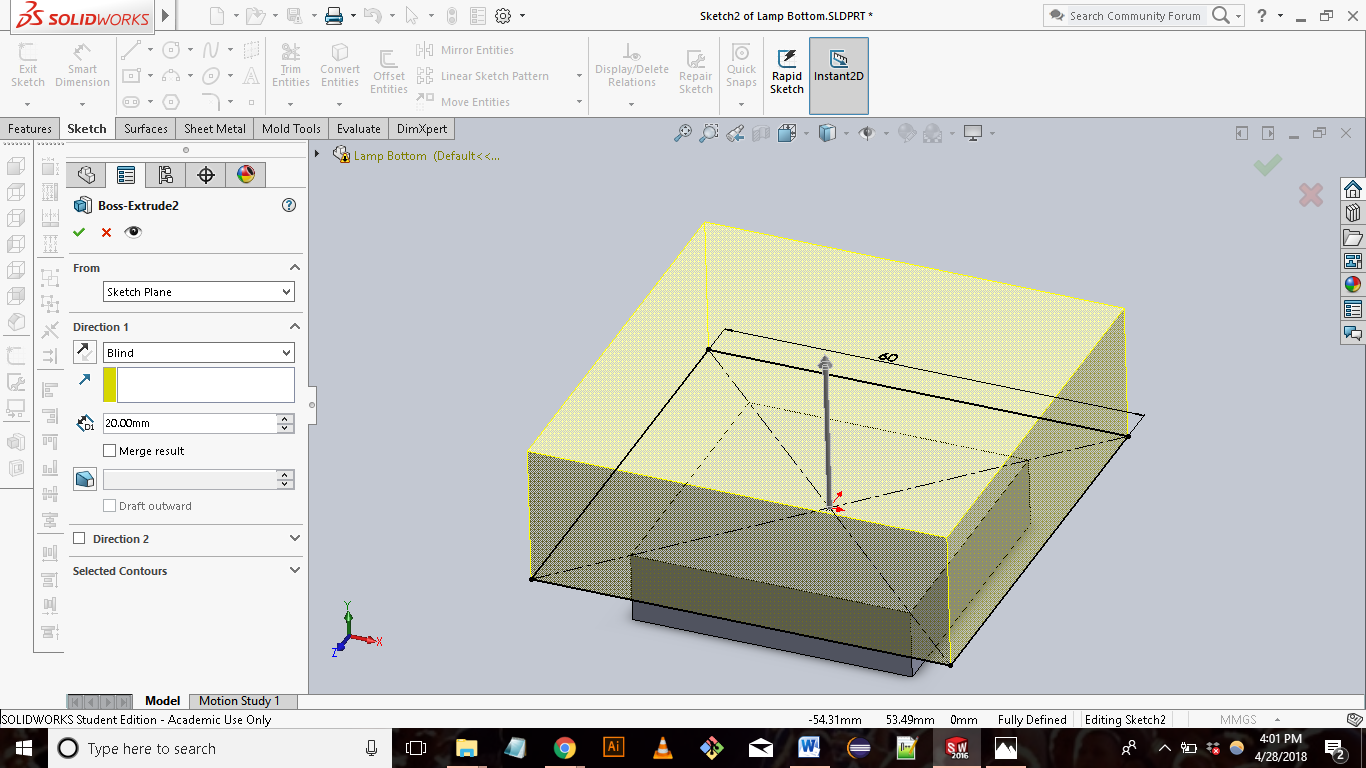This screenshot has width=1366, height=768.
Task: Click the Zoom to Fit icon
Action: tap(683, 133)
